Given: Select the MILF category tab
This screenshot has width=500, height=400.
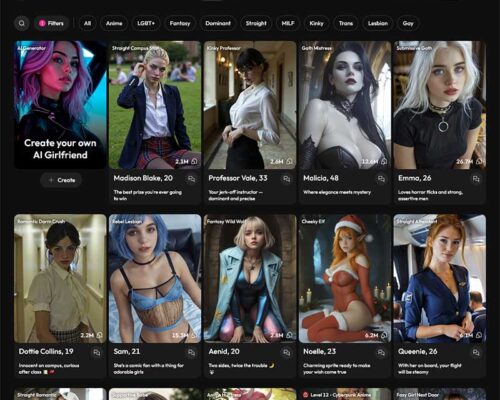Looking at the screenshot, I should point(288,23).
